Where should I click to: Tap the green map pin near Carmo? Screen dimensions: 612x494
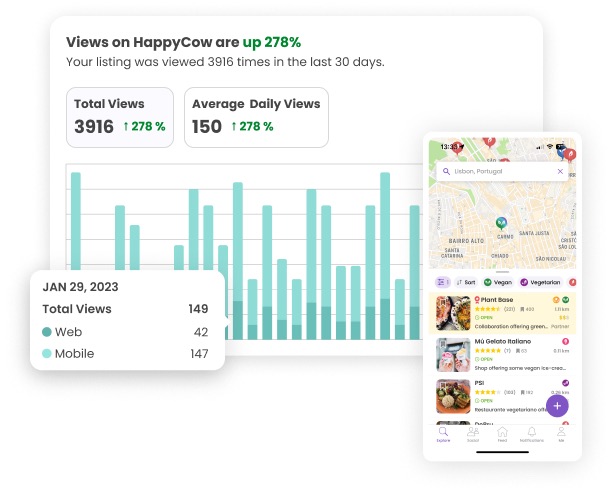tap(501, 222)
